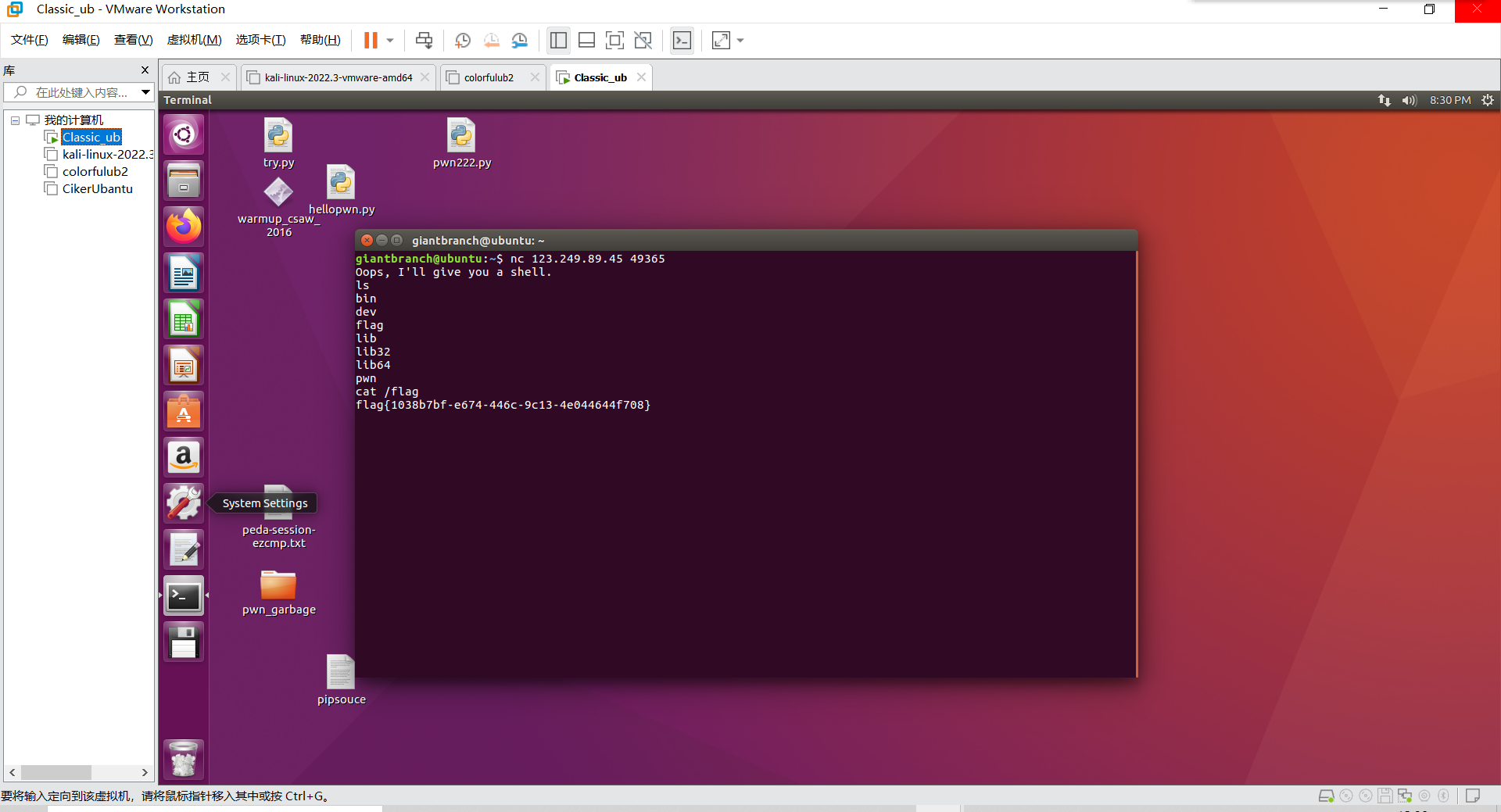Viewport: 1501px width, 812px height.
Task: Select the try.py desktop file
Action: [x=278, y=143]
